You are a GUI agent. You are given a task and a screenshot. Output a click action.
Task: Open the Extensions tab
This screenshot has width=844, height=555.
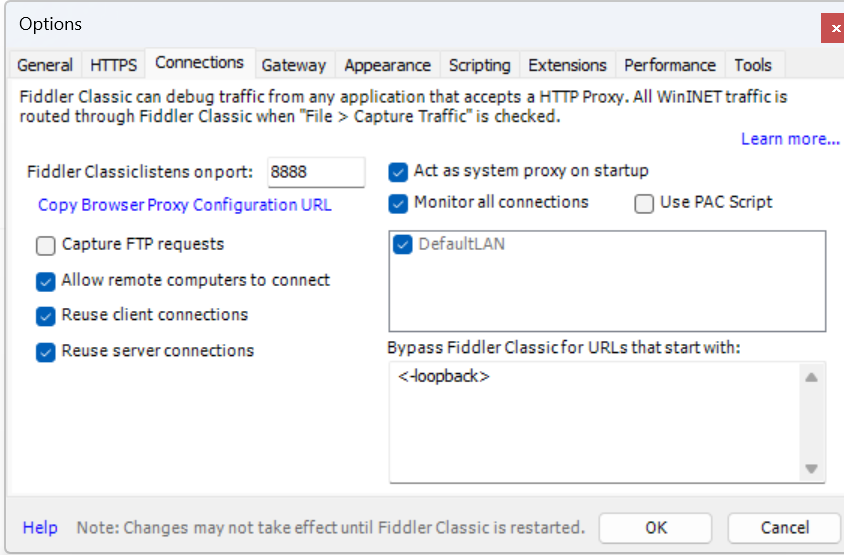coord(567,65)
